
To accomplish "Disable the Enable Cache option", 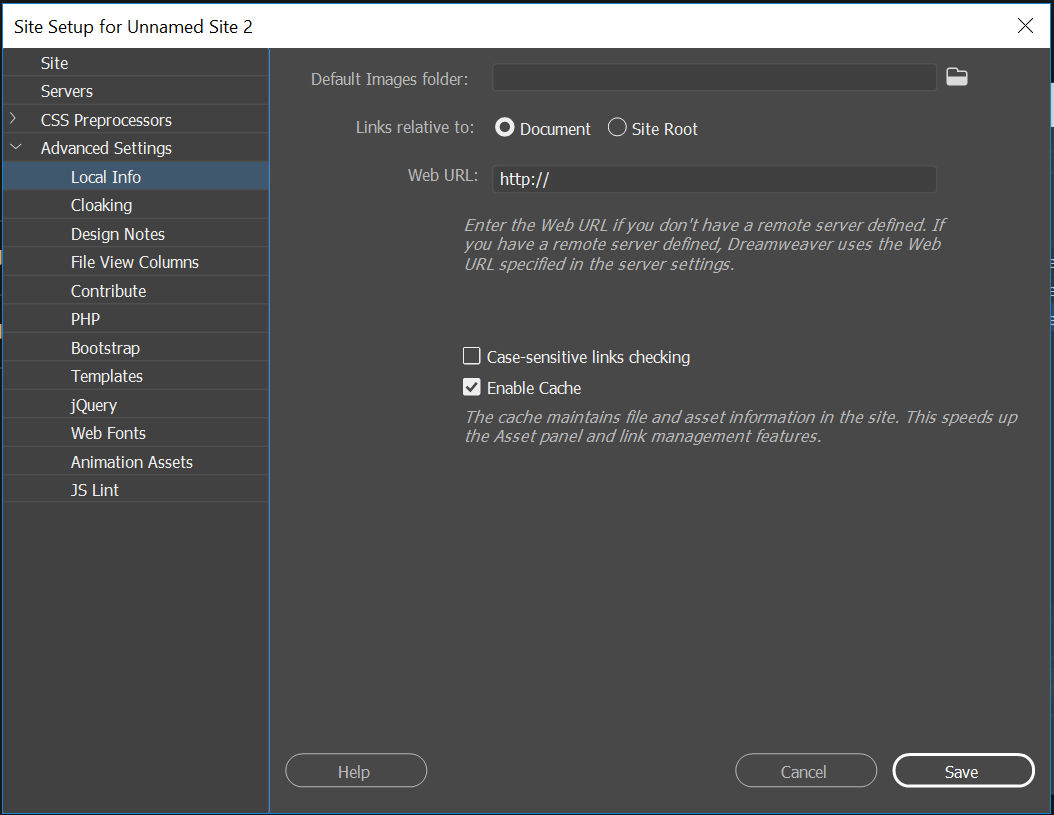I will [471, 387].
